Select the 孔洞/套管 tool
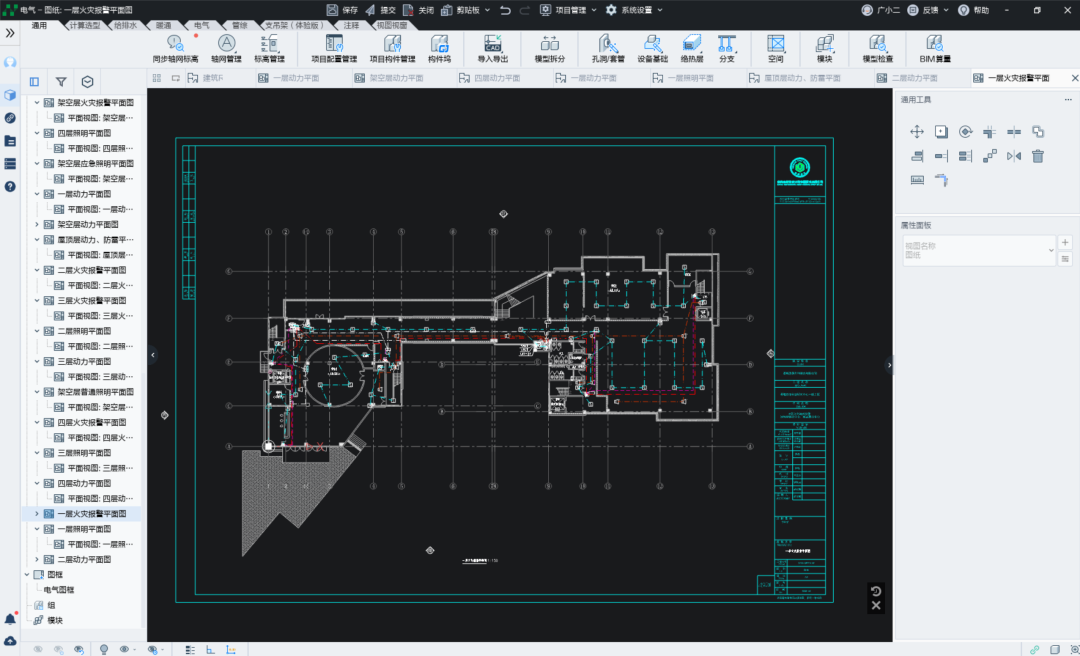Image resolution: width=1080 pixels, height=656 pixels. tap(608, 49)
